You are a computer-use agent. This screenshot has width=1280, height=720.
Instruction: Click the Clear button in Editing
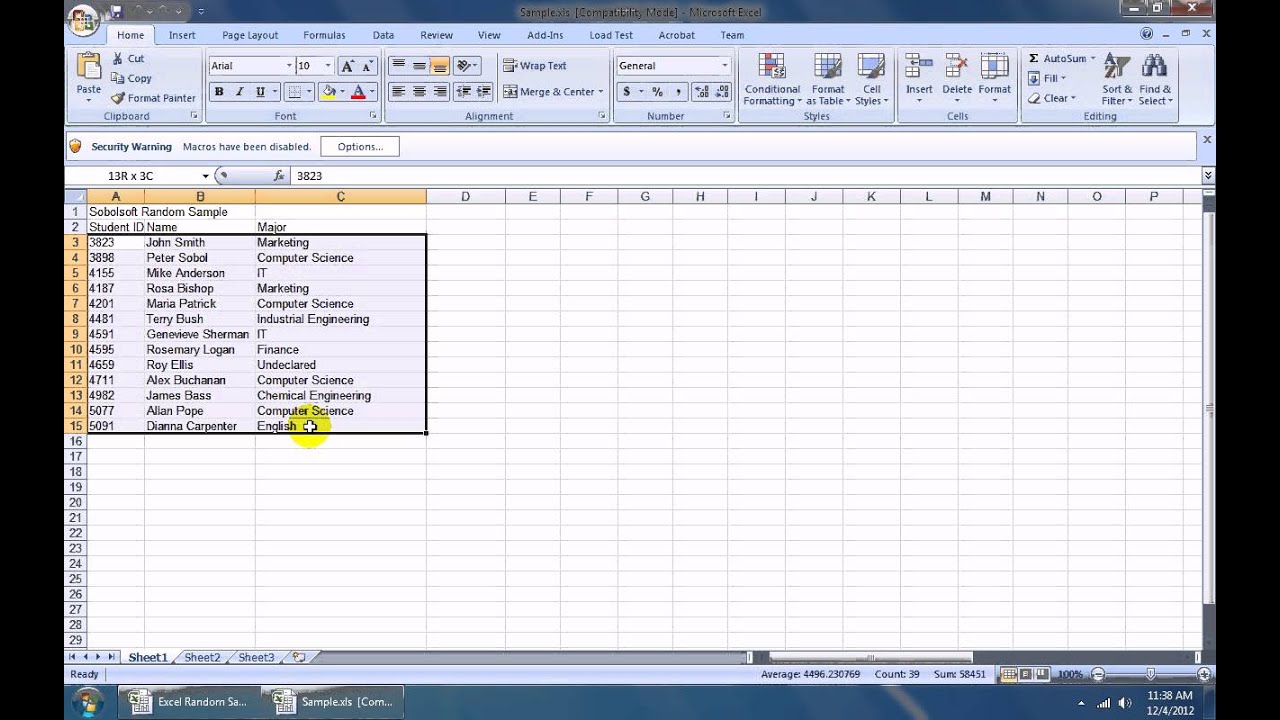[x=1052, y=98]
